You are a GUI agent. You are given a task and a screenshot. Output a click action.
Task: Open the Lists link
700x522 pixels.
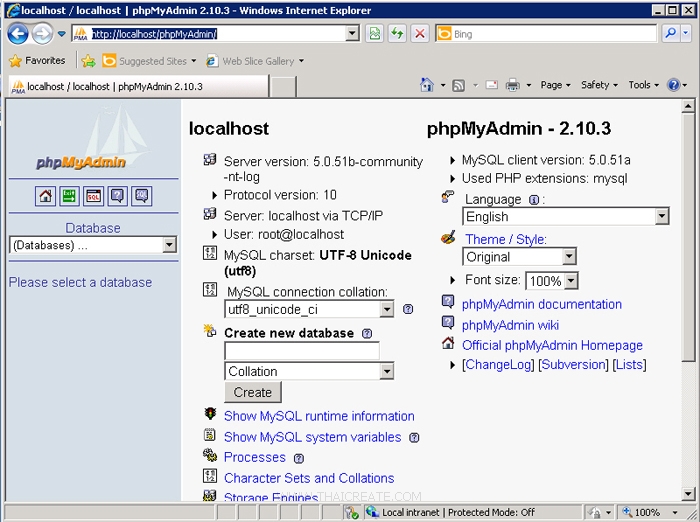pyautogui.click(x=629, y=365)
